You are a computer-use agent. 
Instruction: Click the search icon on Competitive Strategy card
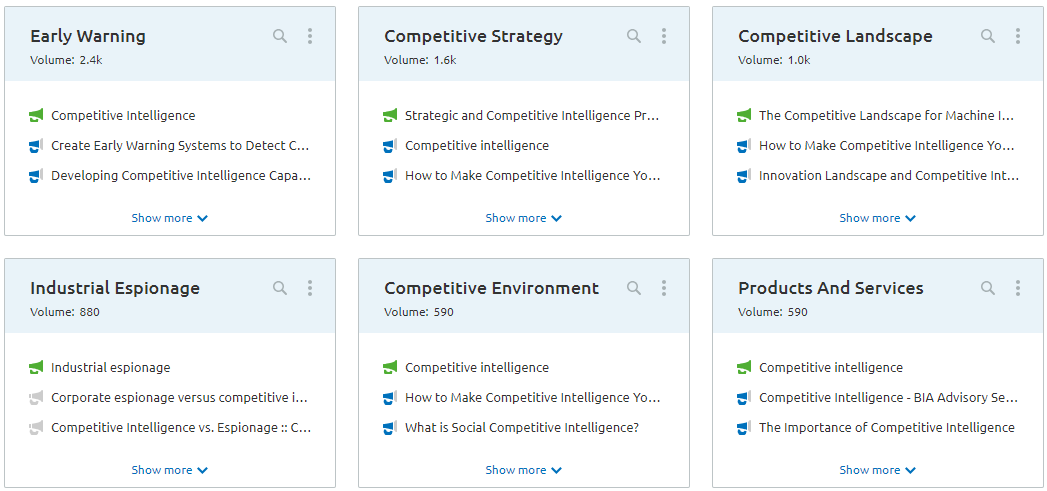click(634, 36)
